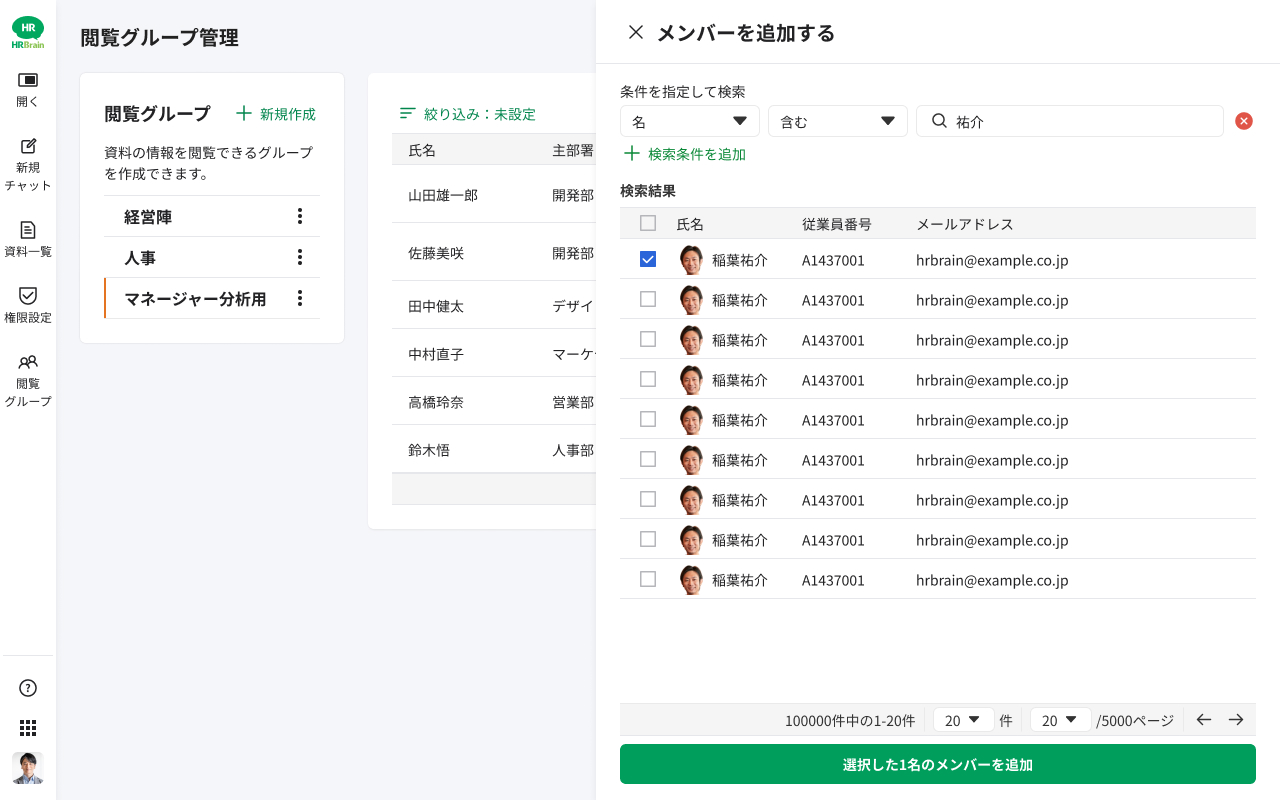This screenshot has width=1280, height=800.
Task: Click the 検索条件を追加 link
Action: [685, 154]
